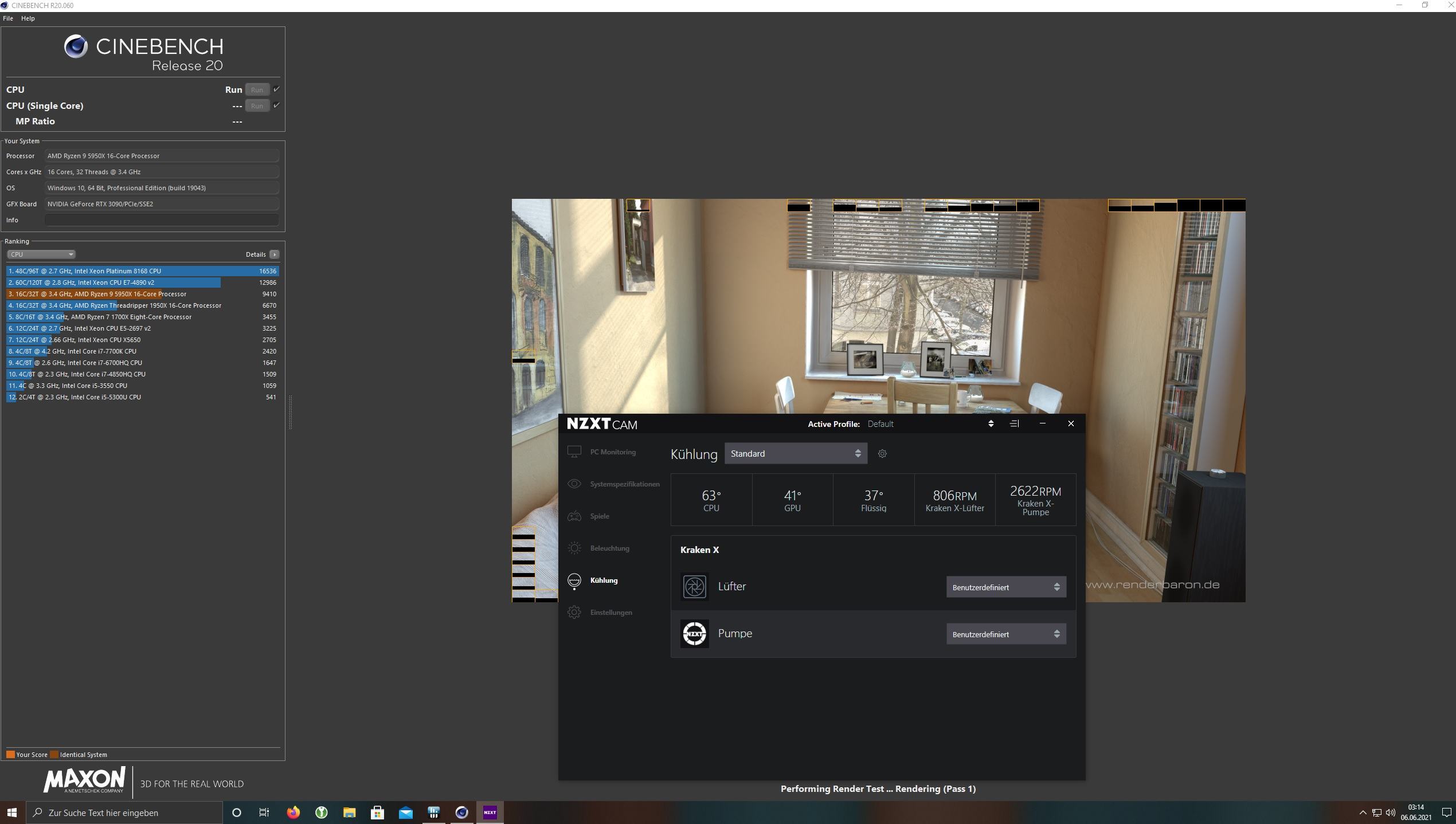Open Pumpe Benutzerdefiniert mode dropdown
The image size is (1456, 824).
(x=1006, y=634)
